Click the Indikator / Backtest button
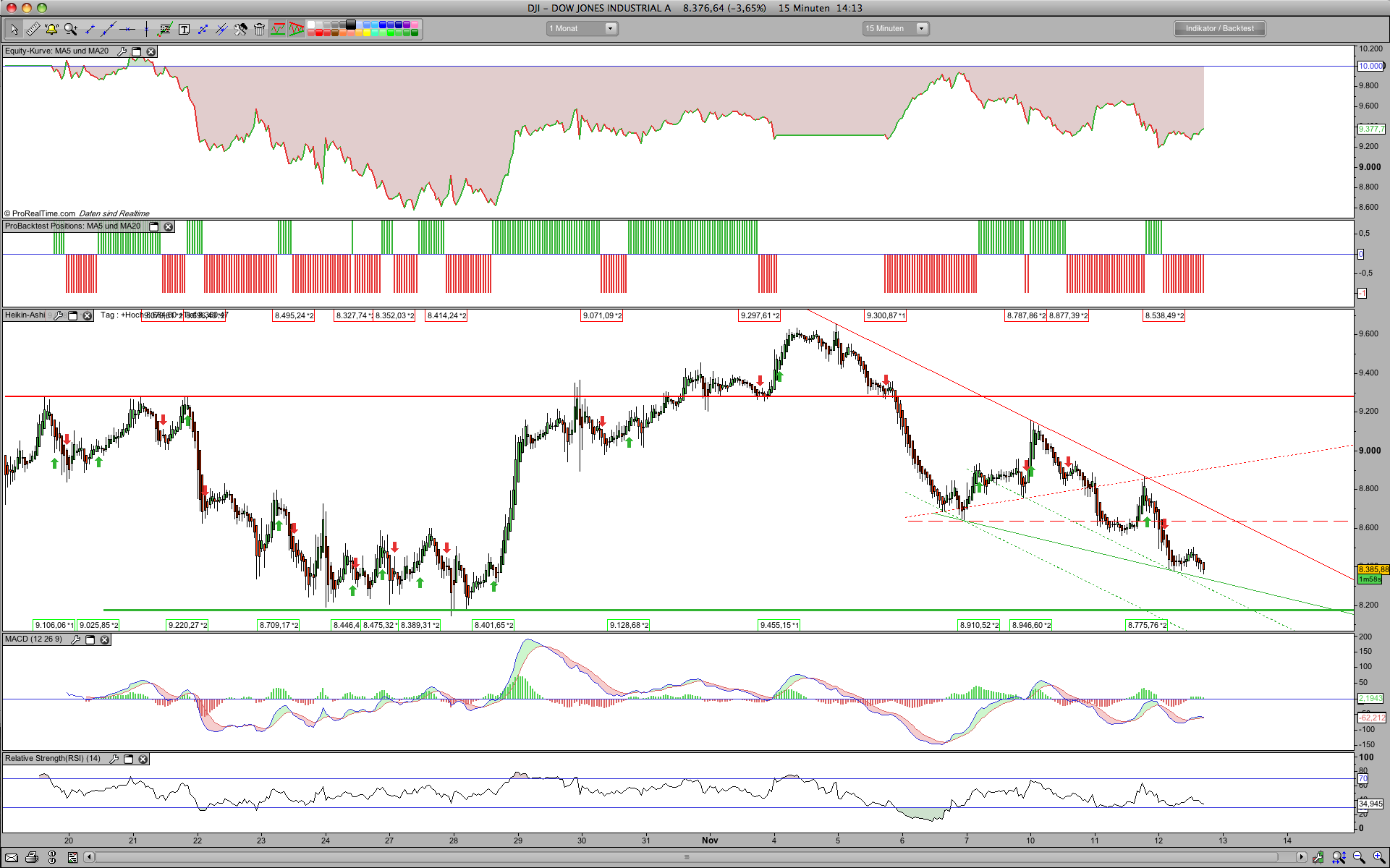Image resolution: width=1390 pixels, height=868 pixels. click(x=1219, y=28)
